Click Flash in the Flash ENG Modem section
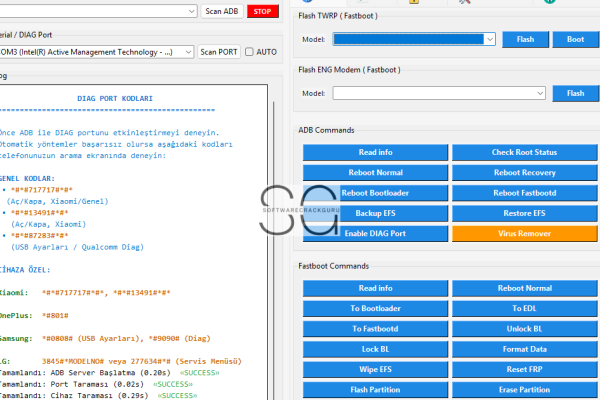Viewport: 600px width, 400px height. [x=575, y=93]
